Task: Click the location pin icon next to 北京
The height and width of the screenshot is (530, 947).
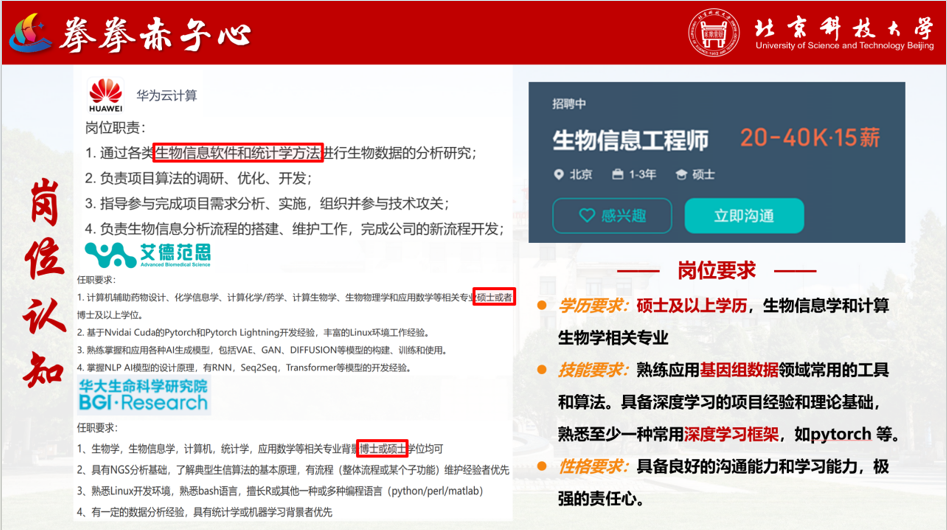Action: pos(559,174)
